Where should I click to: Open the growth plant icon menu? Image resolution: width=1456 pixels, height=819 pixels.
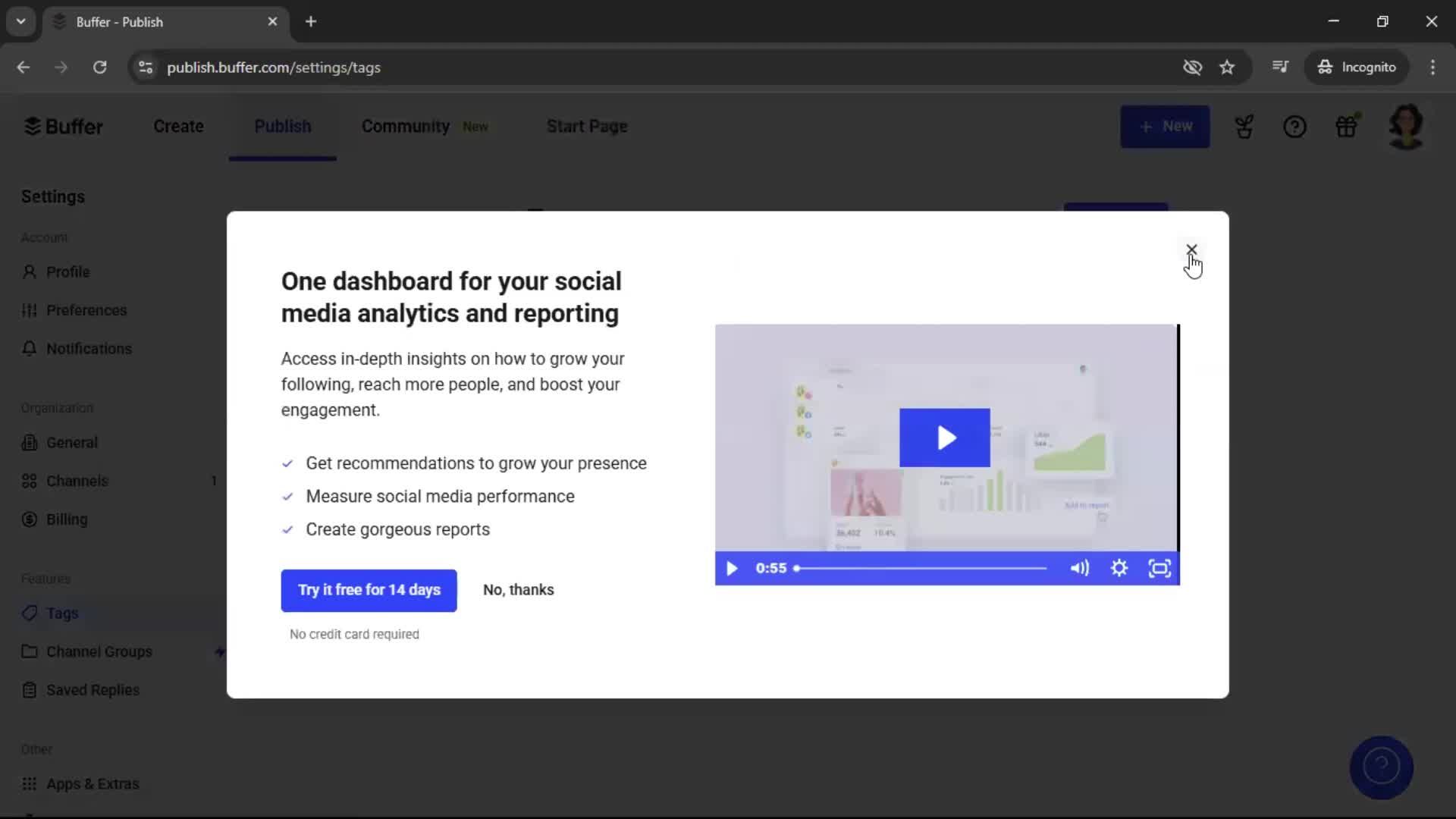[x=1244, y=127]
